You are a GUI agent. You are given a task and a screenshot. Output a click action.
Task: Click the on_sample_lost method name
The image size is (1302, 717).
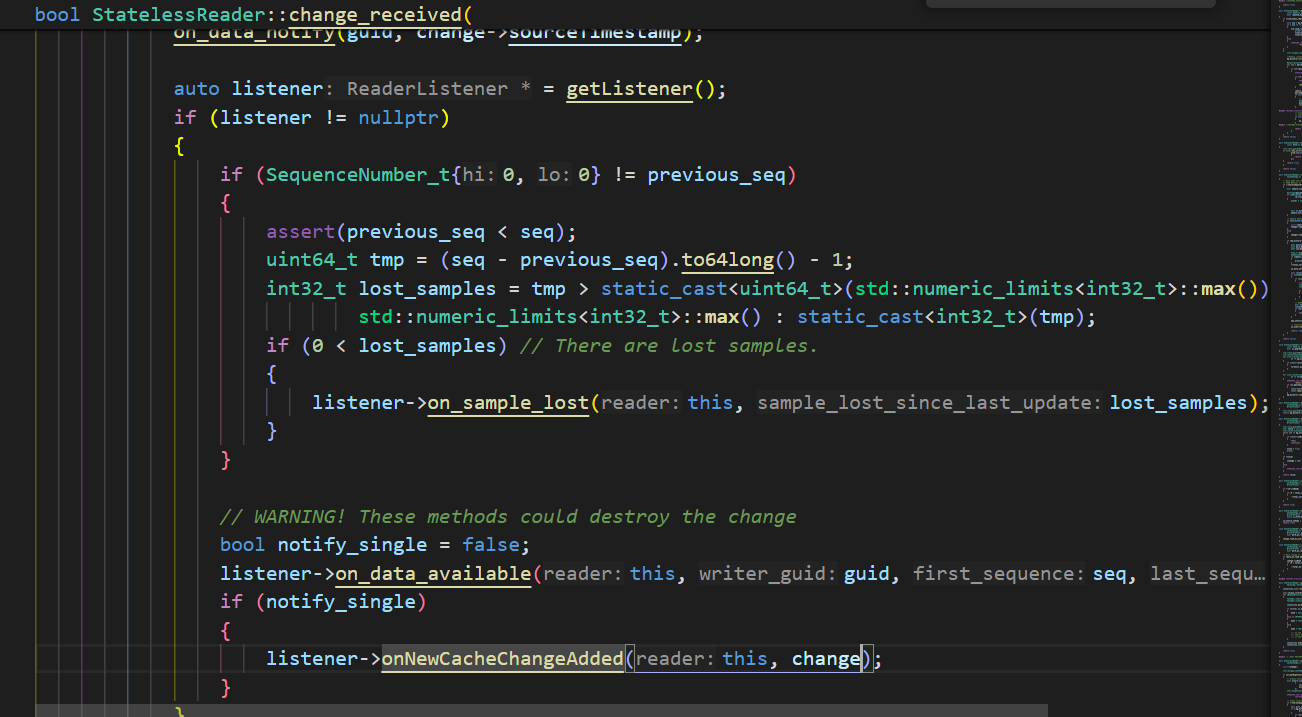pos(507,403)
